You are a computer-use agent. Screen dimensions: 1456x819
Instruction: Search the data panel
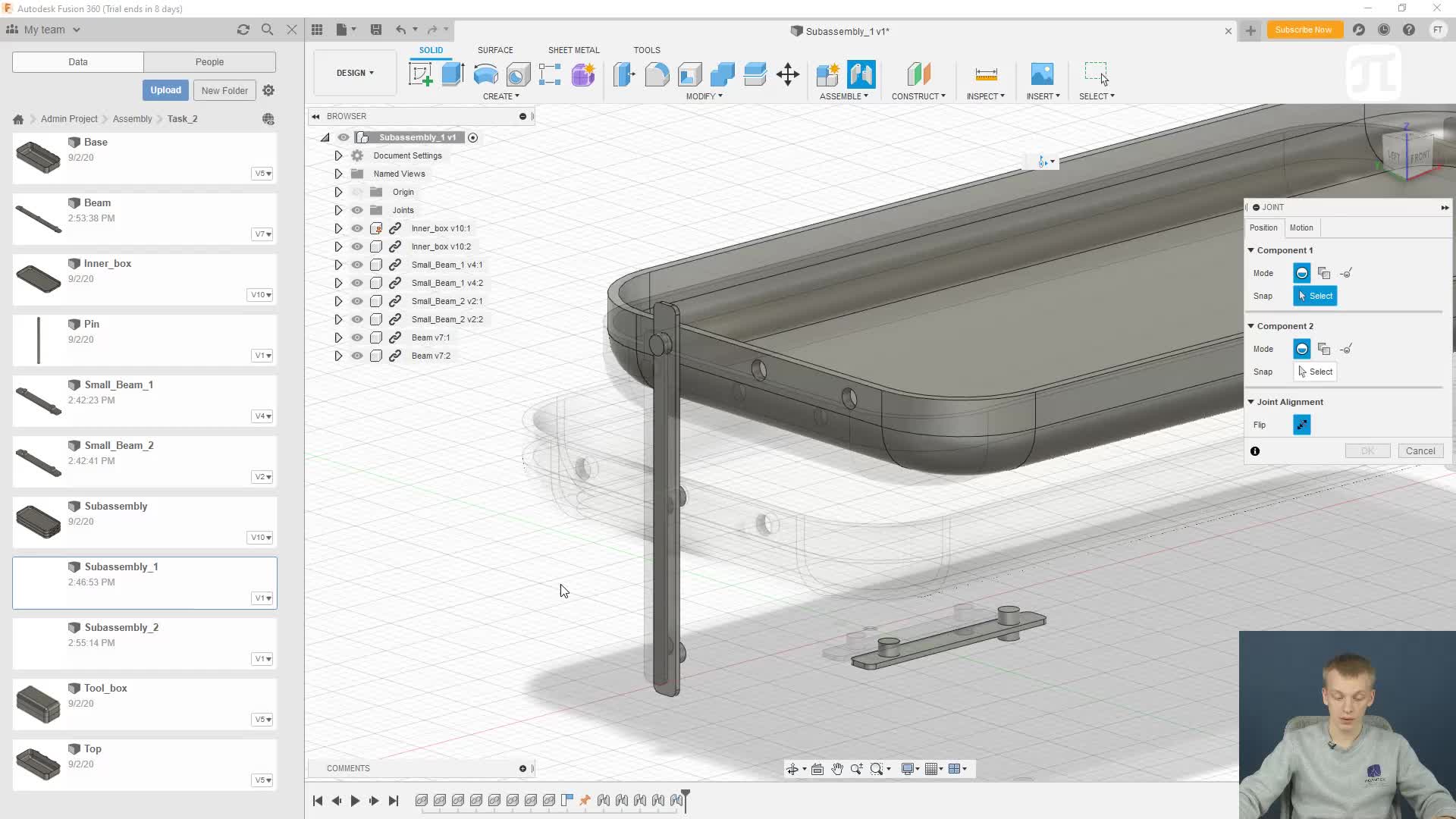point(267,30)
